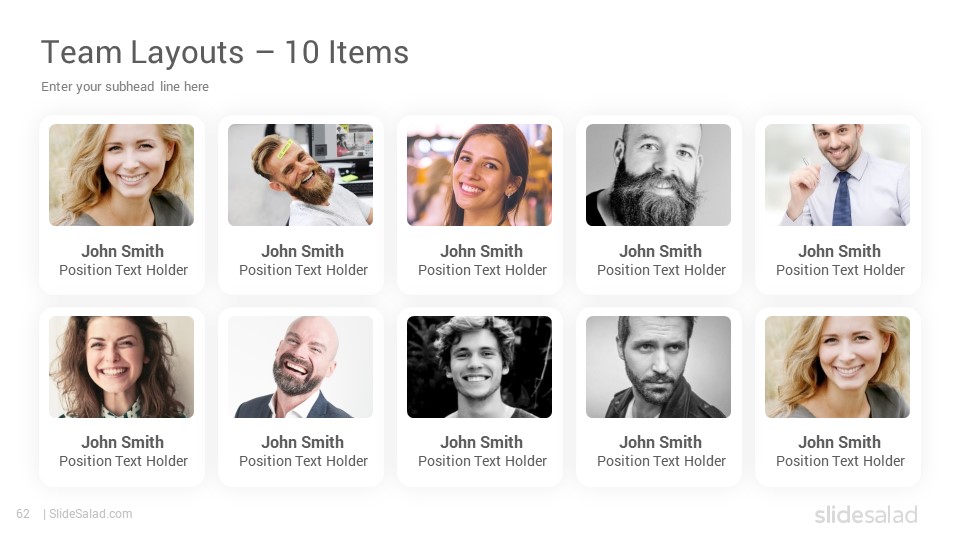Image resolution: width=960 pixels, height=540 pixels.
Task: Click John Smith name under bald laughing man
Action: pos(302,442)
